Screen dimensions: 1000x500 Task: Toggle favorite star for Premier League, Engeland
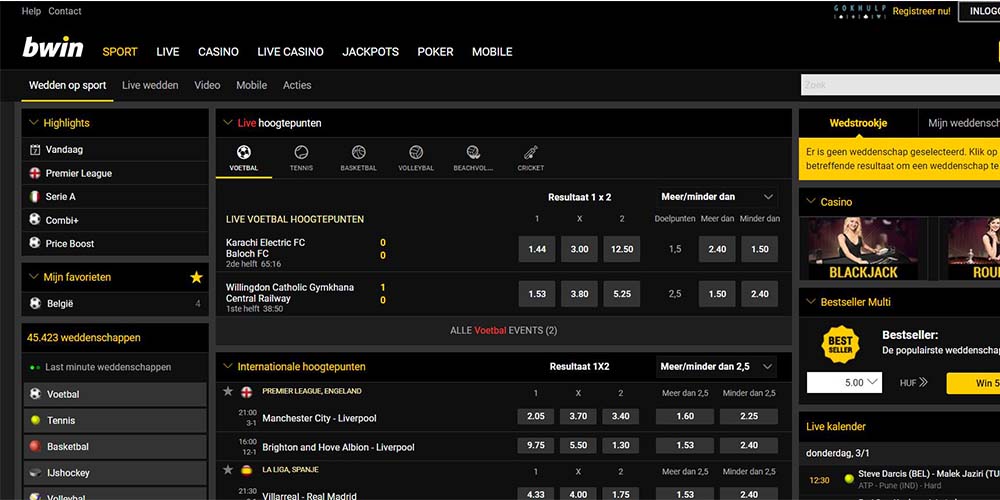point(228,391)
